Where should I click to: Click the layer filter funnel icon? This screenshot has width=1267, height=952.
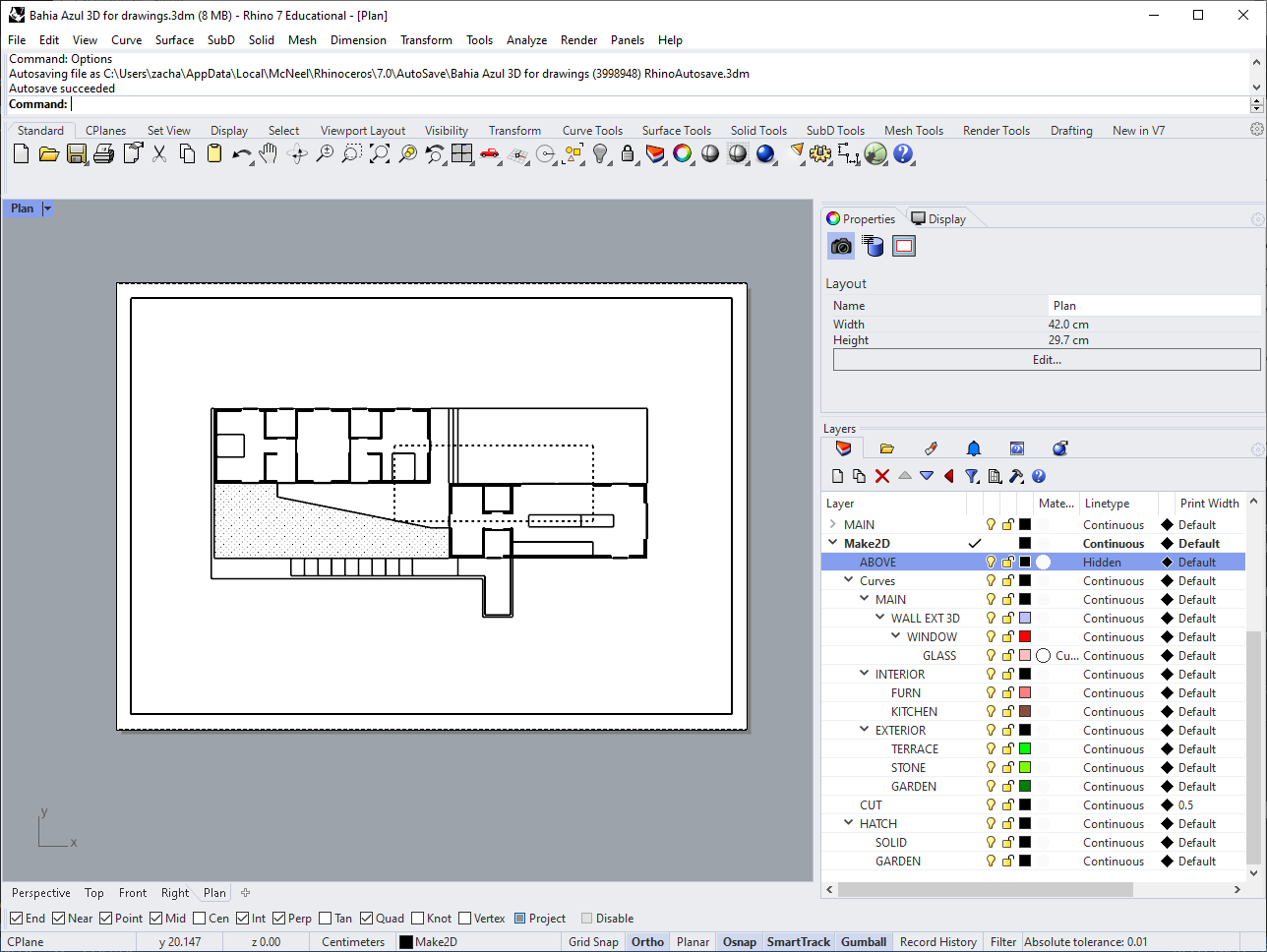pyautogui.click(x=971, y=476)
